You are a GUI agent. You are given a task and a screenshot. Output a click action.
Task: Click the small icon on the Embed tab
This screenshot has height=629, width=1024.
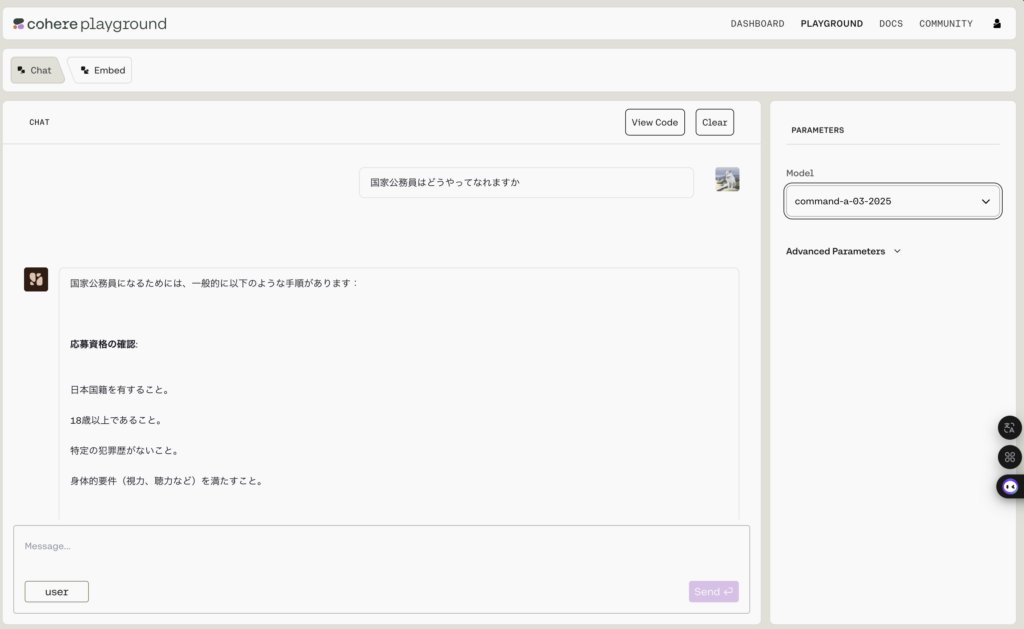click(x=85, y=70)
